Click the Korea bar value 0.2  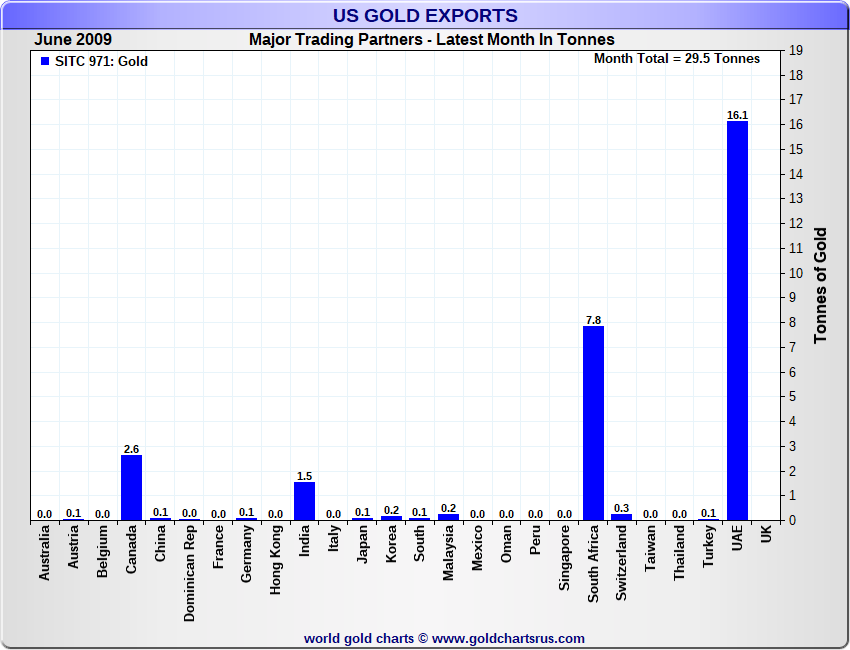(x=391, y=510)
